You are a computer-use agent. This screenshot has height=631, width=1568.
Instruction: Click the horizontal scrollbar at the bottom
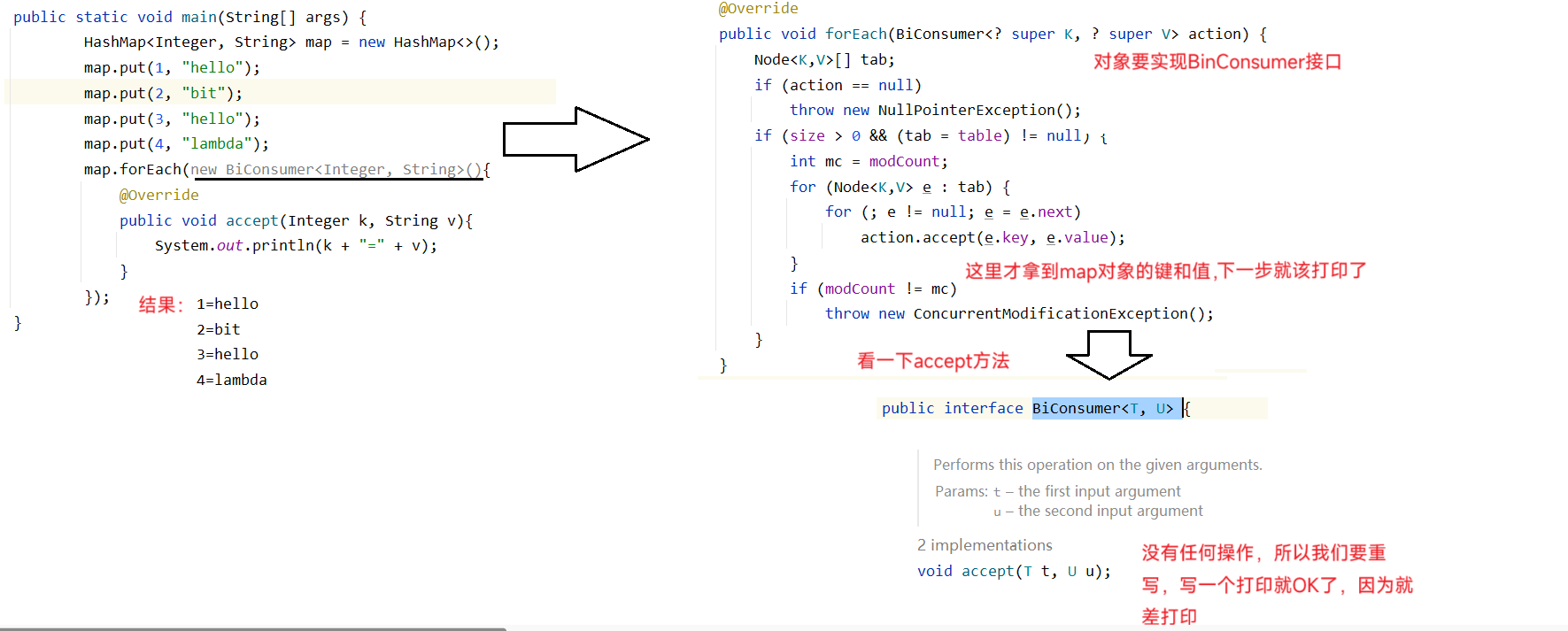253,628
